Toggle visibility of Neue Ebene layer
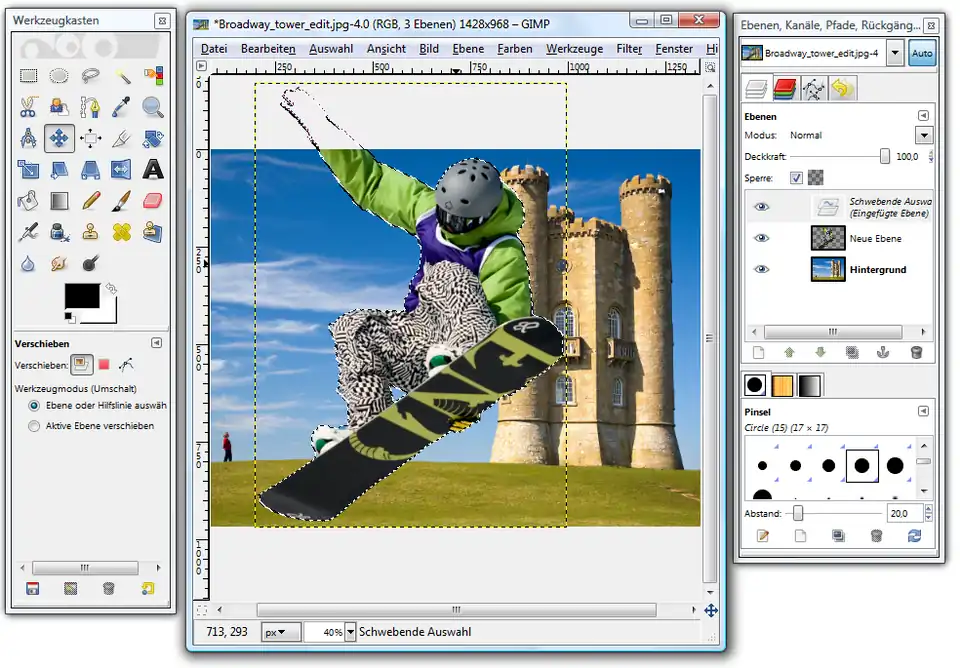 click(762, 238)
